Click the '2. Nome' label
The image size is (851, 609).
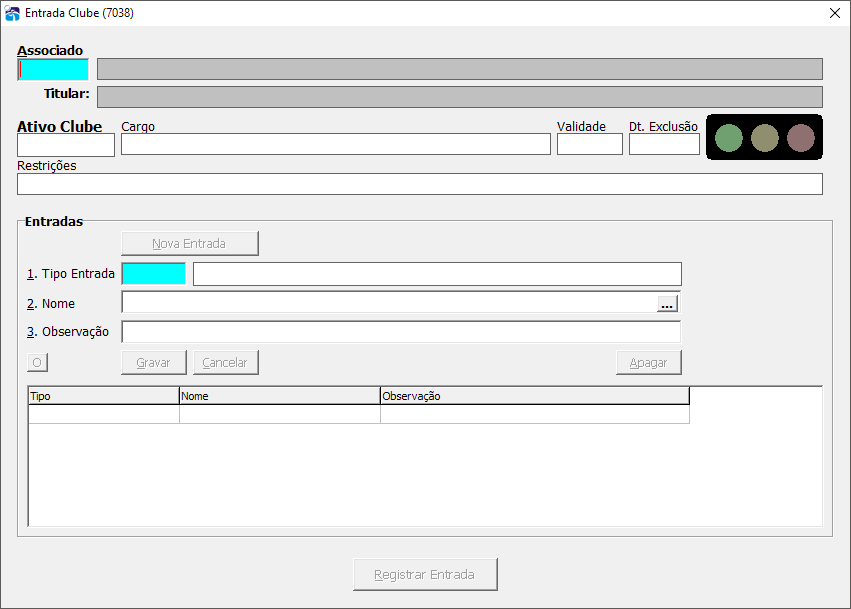[x=51, y=304]
